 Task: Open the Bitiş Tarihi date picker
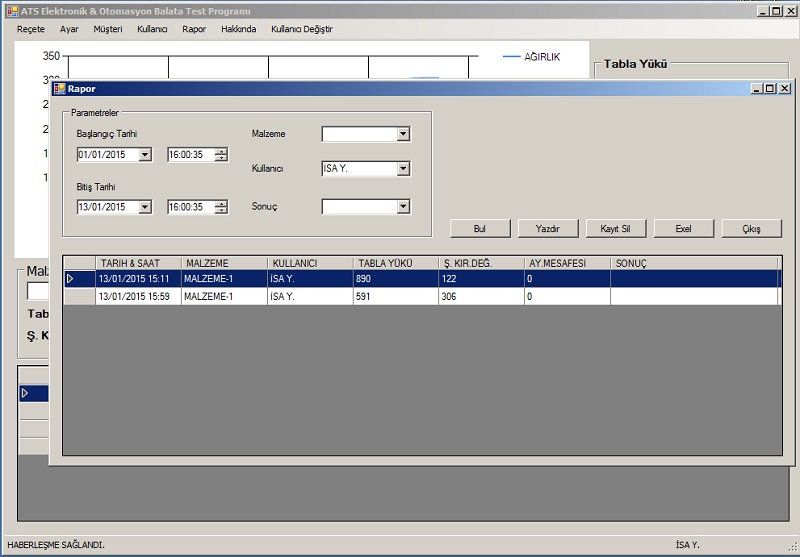[x=145, y=207]
